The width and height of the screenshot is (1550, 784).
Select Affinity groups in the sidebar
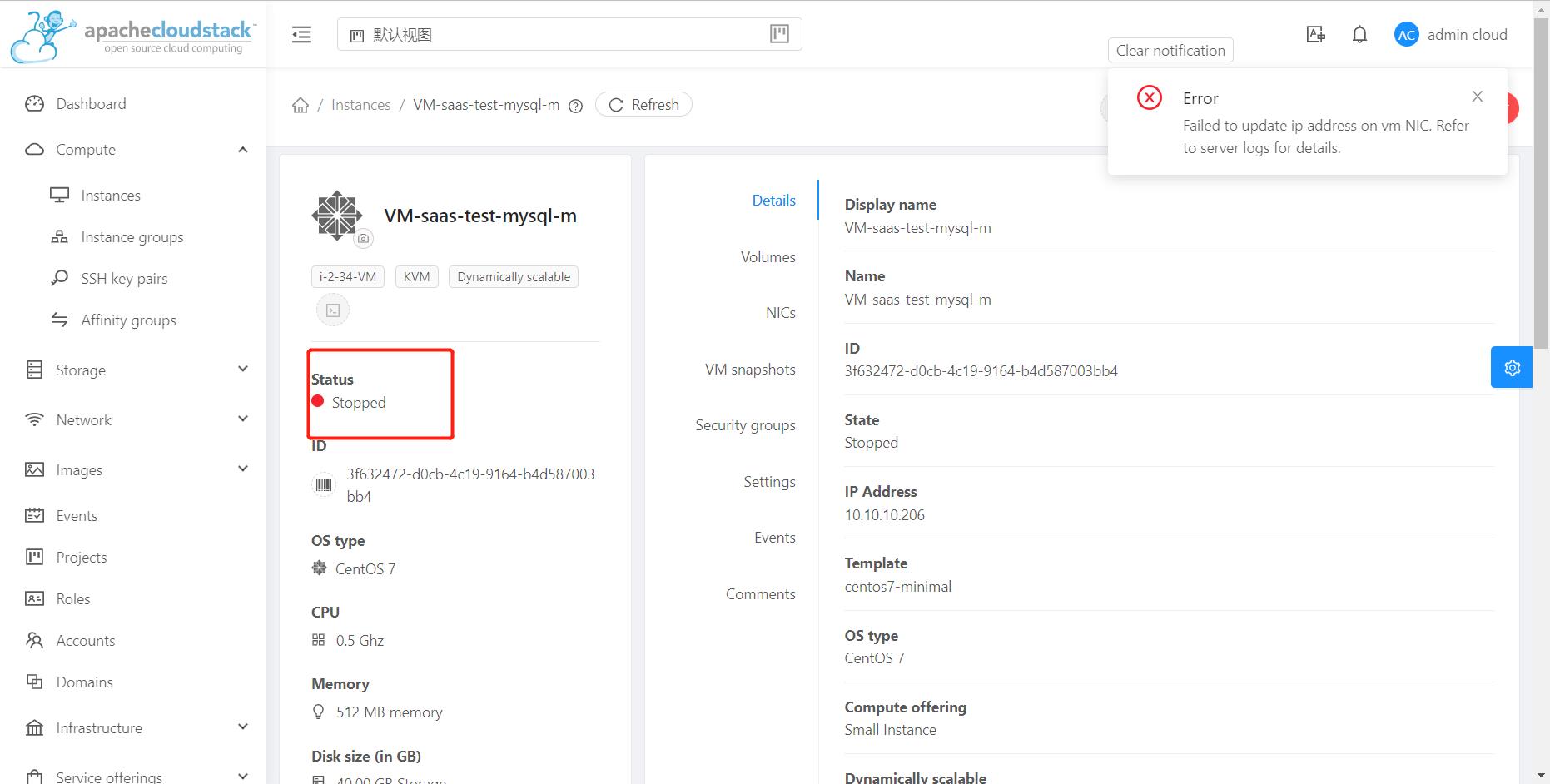(128, 320)
